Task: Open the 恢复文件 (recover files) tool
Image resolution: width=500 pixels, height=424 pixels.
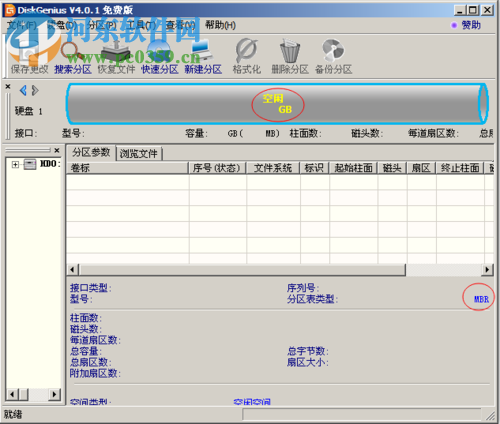Action: click(x=116, y=57)
